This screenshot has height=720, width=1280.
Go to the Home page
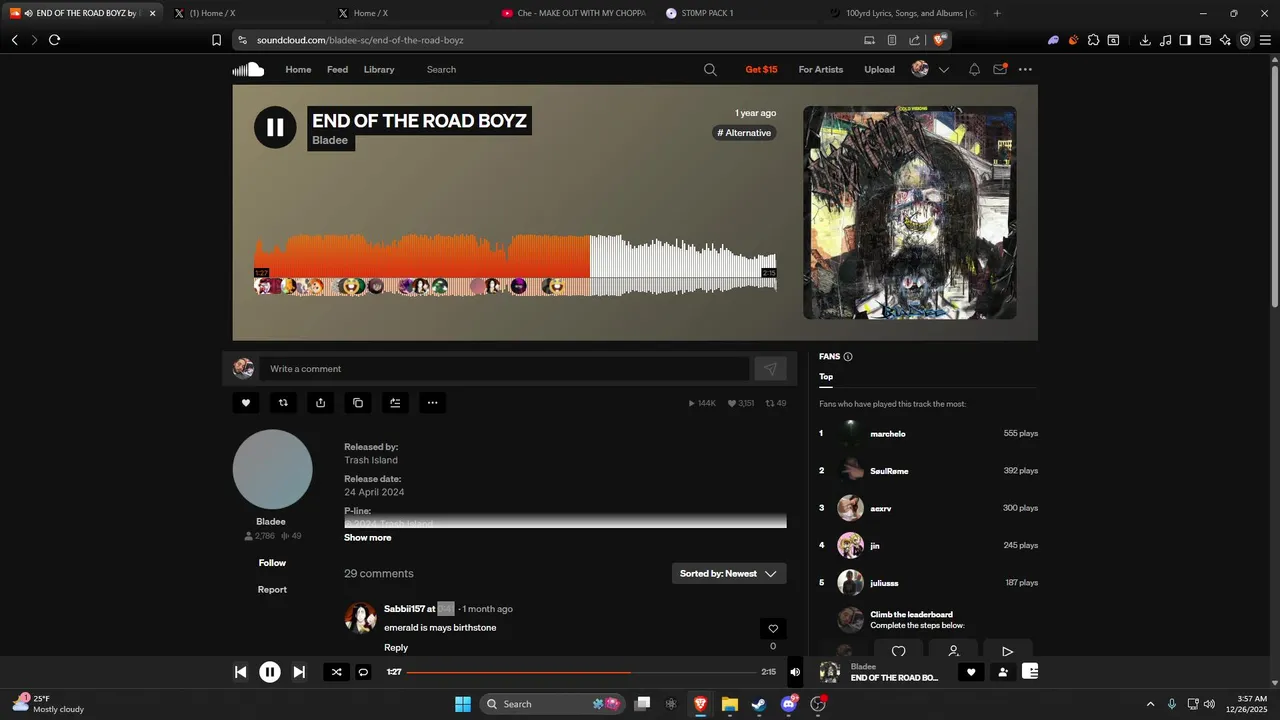(298, 69)
